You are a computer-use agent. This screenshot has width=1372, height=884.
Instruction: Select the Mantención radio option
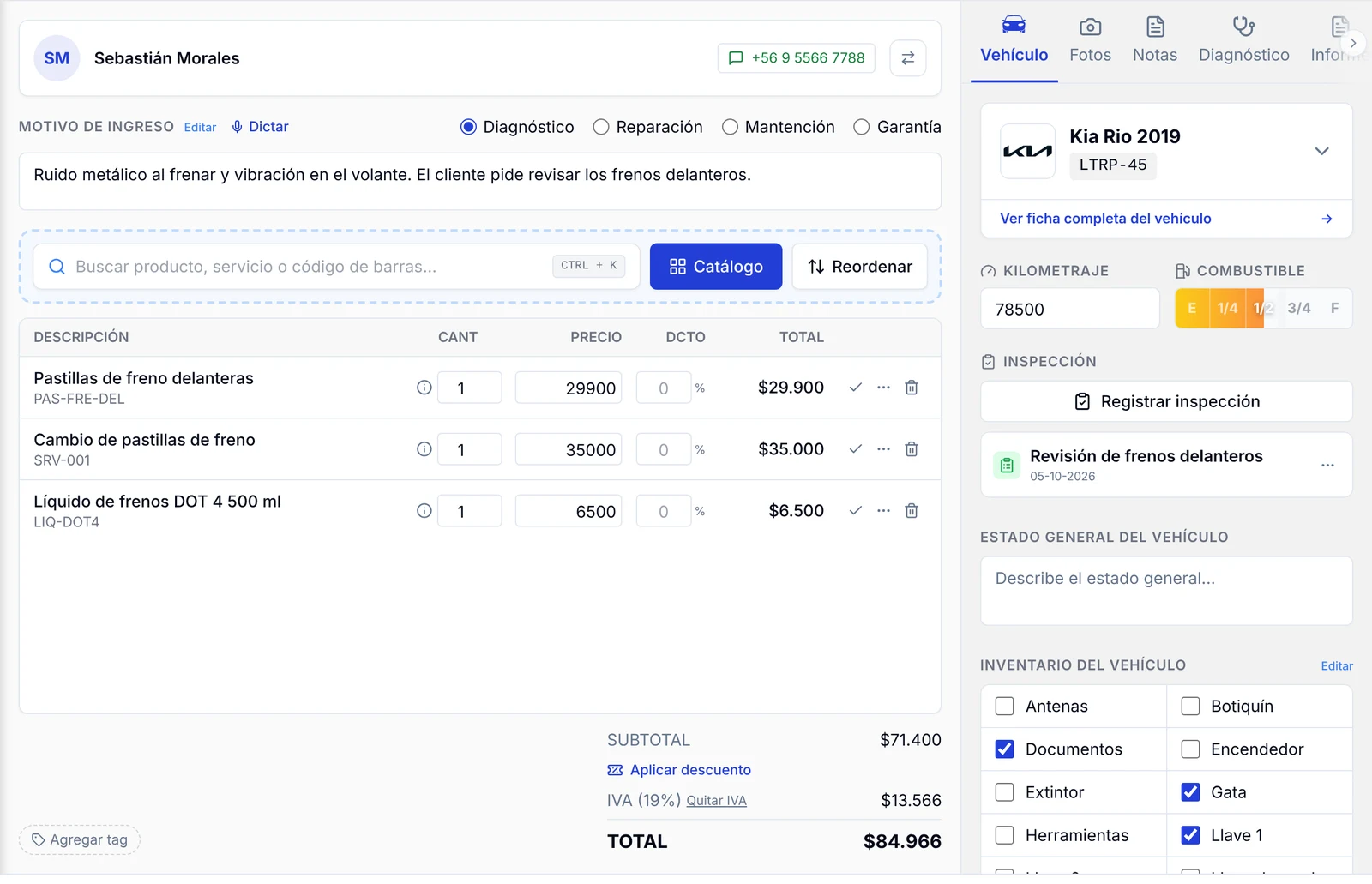click(x=730, y=127)
